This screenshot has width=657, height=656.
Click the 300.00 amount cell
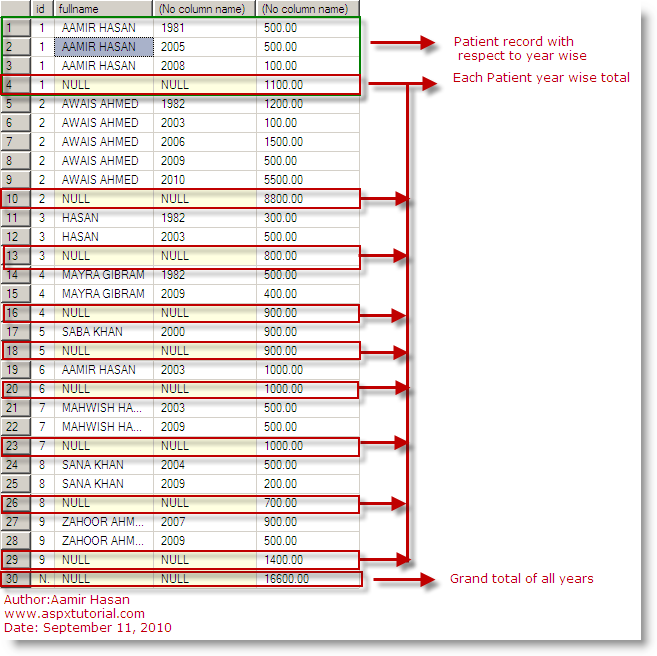point(308,218)
